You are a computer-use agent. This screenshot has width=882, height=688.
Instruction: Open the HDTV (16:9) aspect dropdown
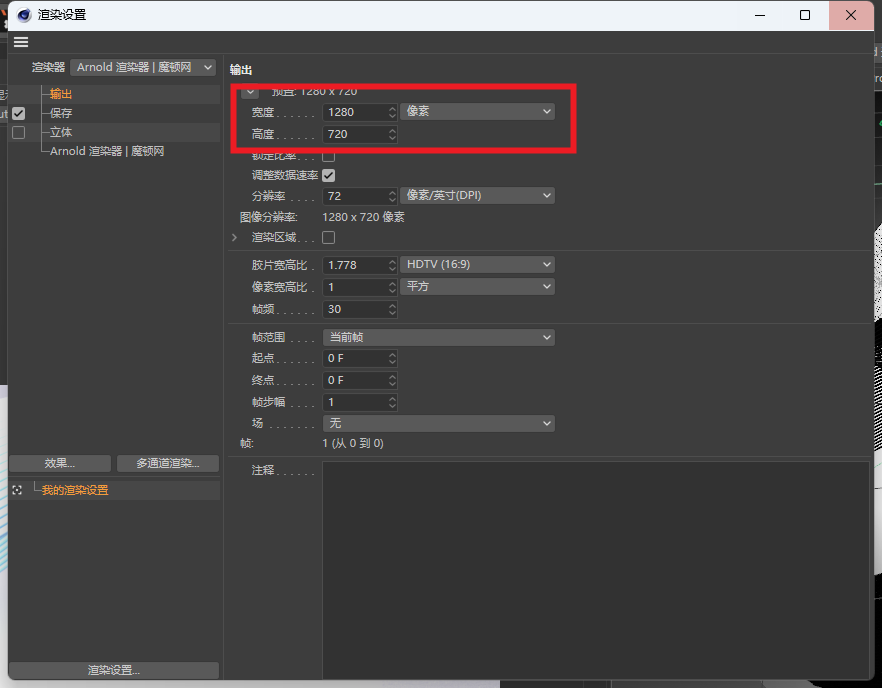pyautogui.click(x=477, y=264)
